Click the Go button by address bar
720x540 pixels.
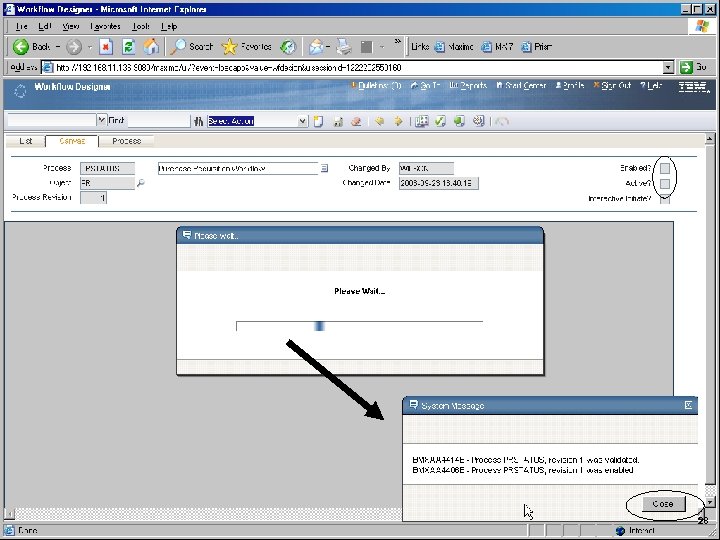pos(693,68)
